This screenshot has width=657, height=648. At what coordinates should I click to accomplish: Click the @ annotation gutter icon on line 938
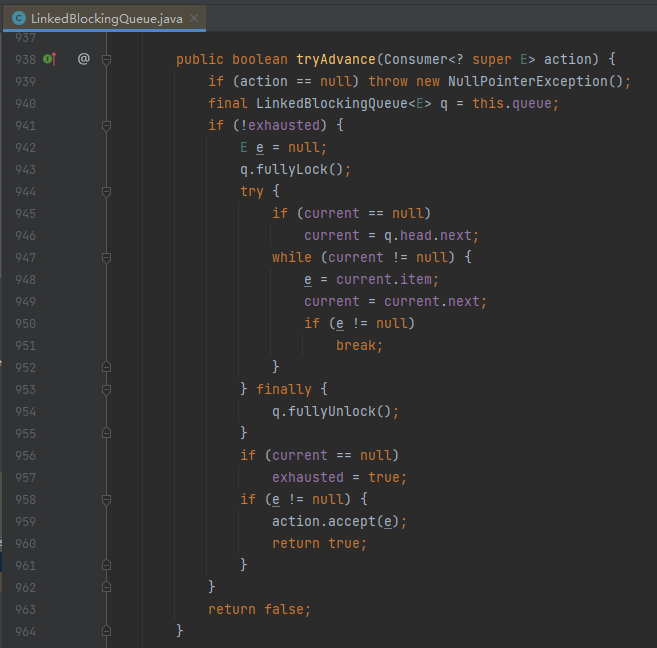coord(84,59)
